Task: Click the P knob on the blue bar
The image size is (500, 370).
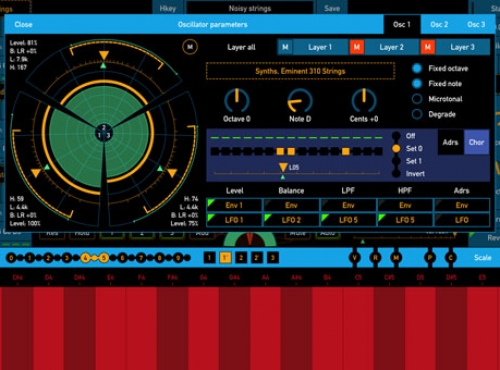Action: (x=430, y=257)
